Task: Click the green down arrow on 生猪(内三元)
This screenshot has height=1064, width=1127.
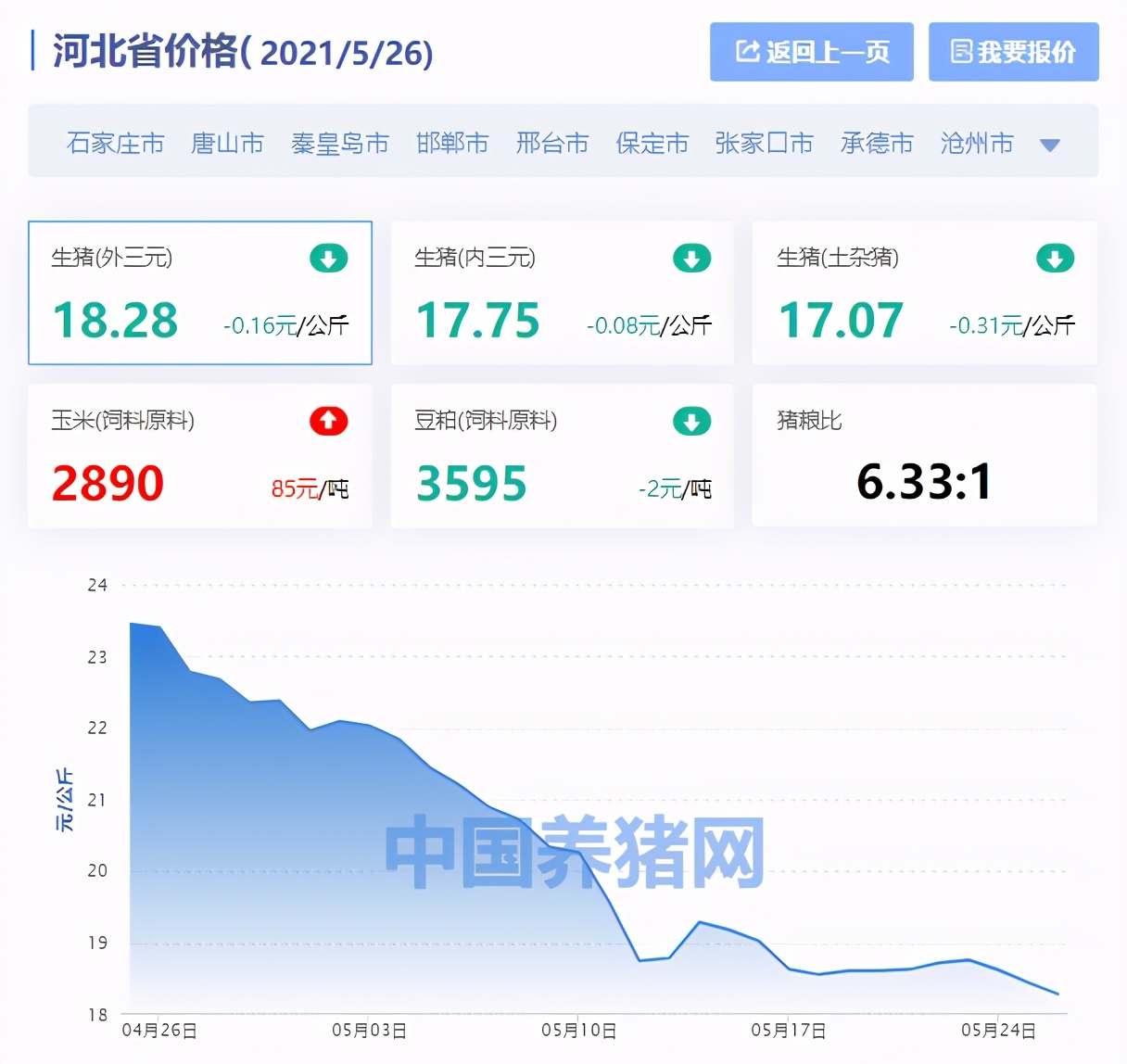Action: click(692, 259)
